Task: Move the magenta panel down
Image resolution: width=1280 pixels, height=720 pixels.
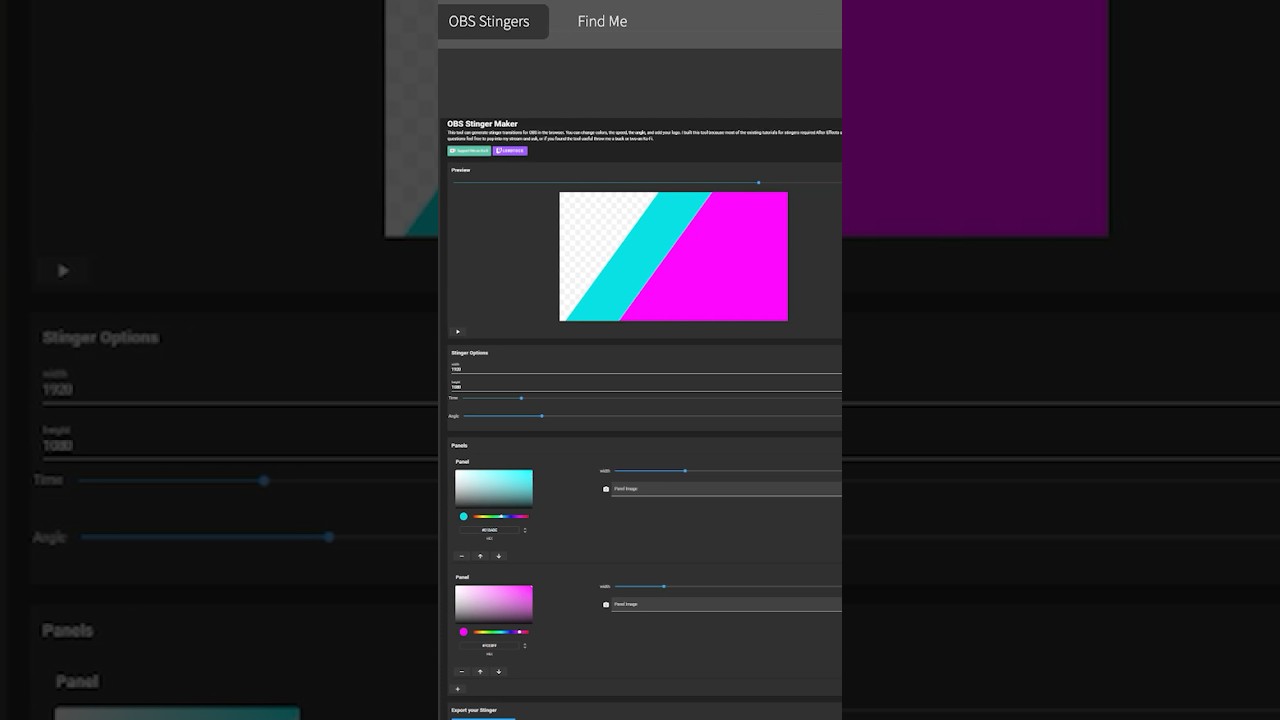Action: (x=499, y=672)
